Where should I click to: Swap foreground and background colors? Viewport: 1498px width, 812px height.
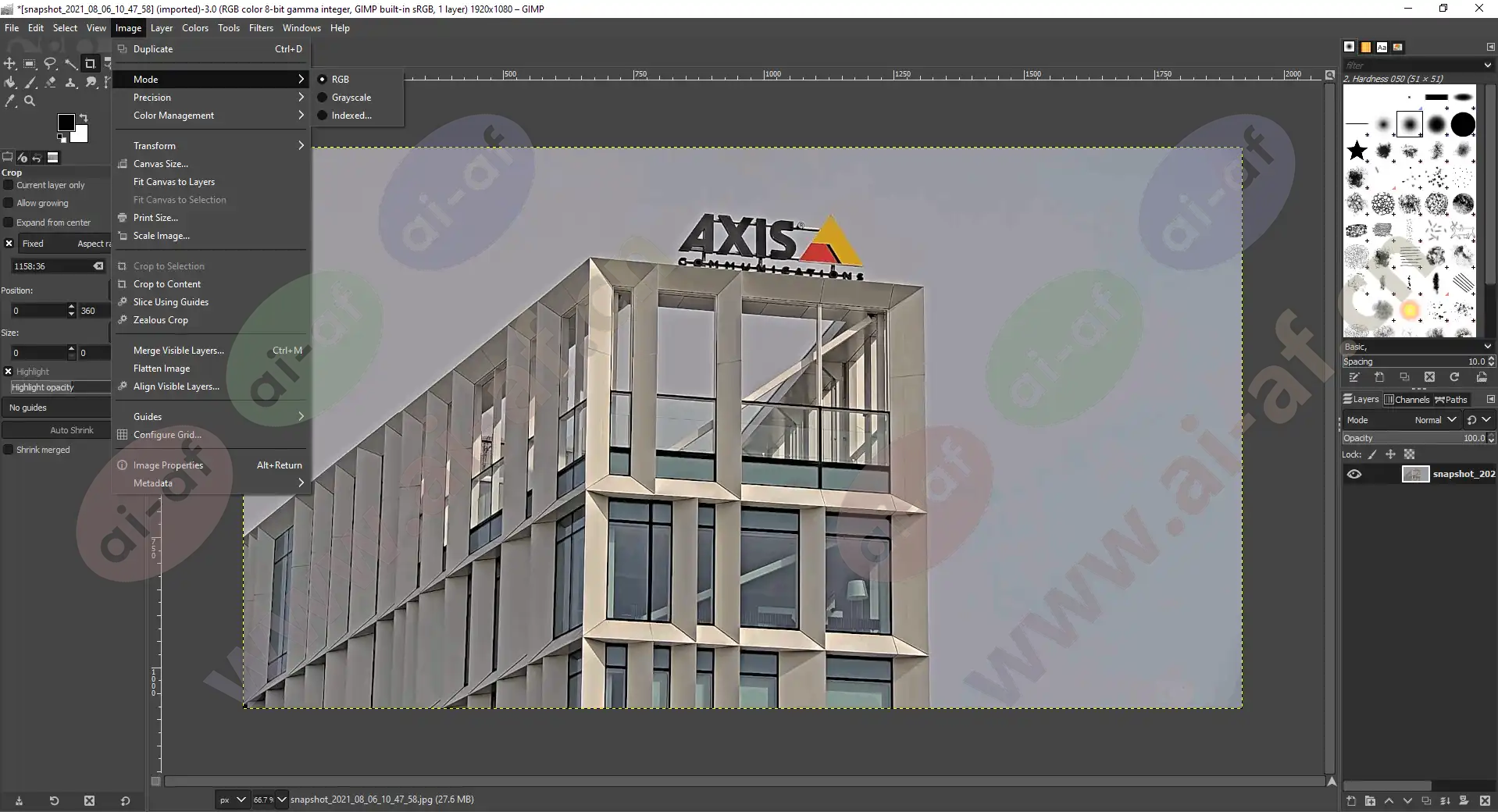click(84, 118)
